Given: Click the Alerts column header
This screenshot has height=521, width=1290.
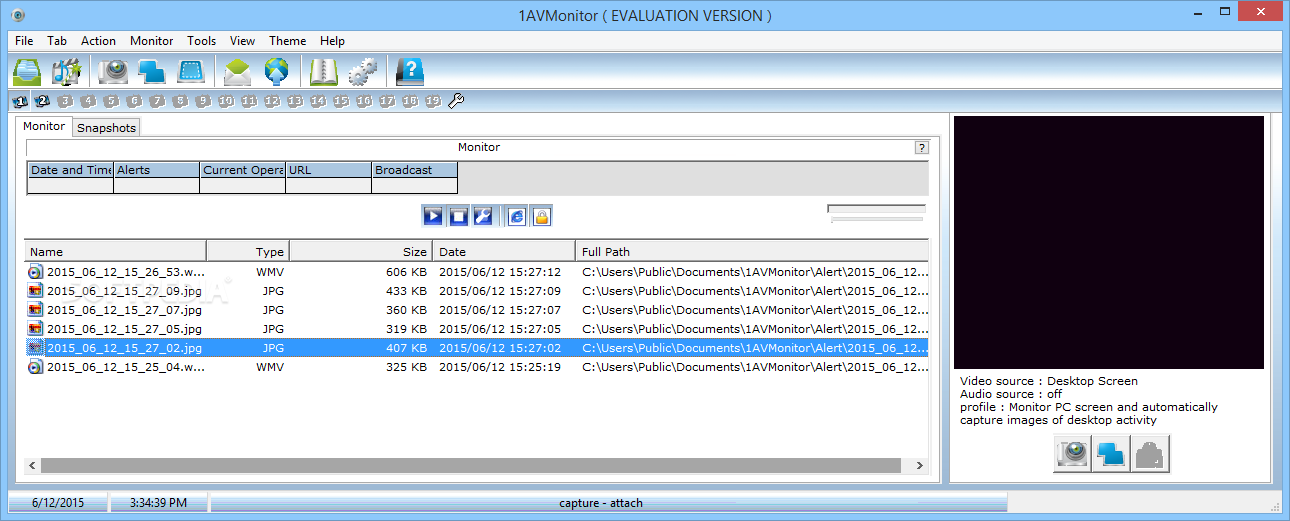Looking at the screenshot, I should (157, 170).
